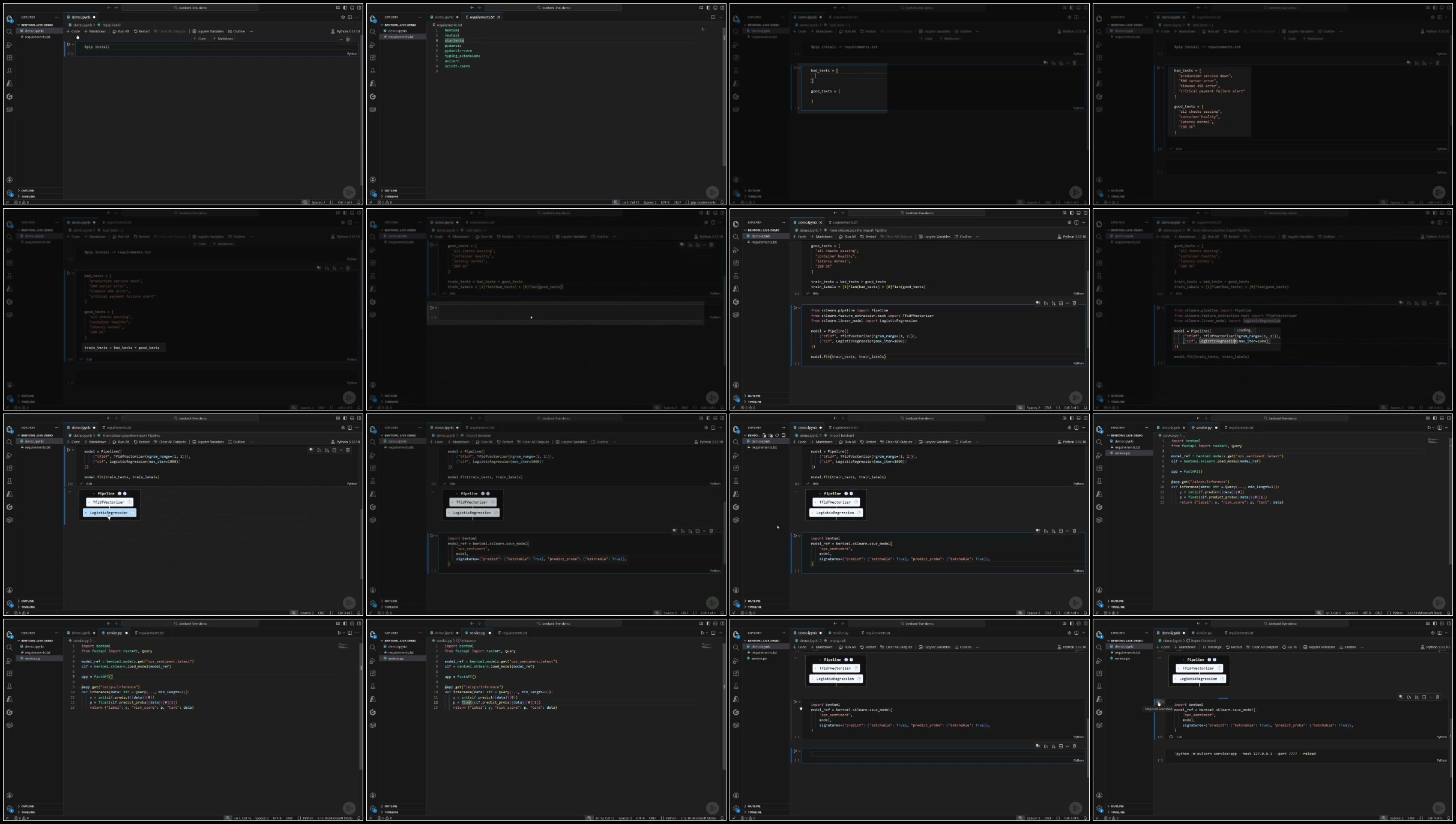Click Collapse Folders icon in the BENTO... explorer header
Screen dimensions: 1456x824
point(784,436)
